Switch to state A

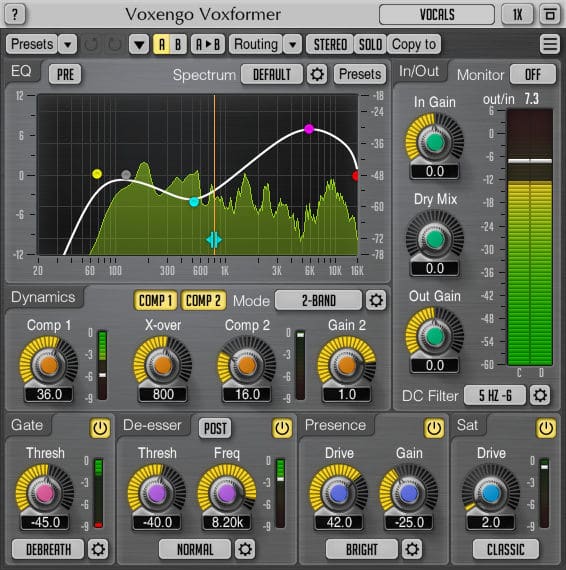[162, 44]
